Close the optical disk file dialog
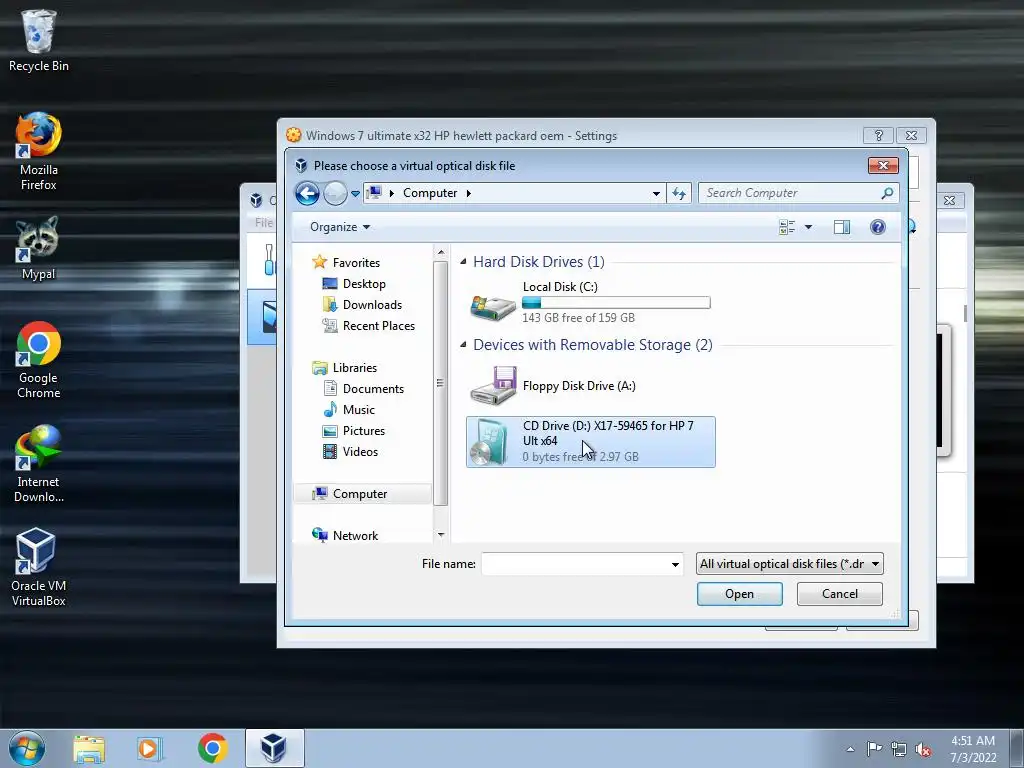This screenshot has height=768, width=1024. click(883, 166)
